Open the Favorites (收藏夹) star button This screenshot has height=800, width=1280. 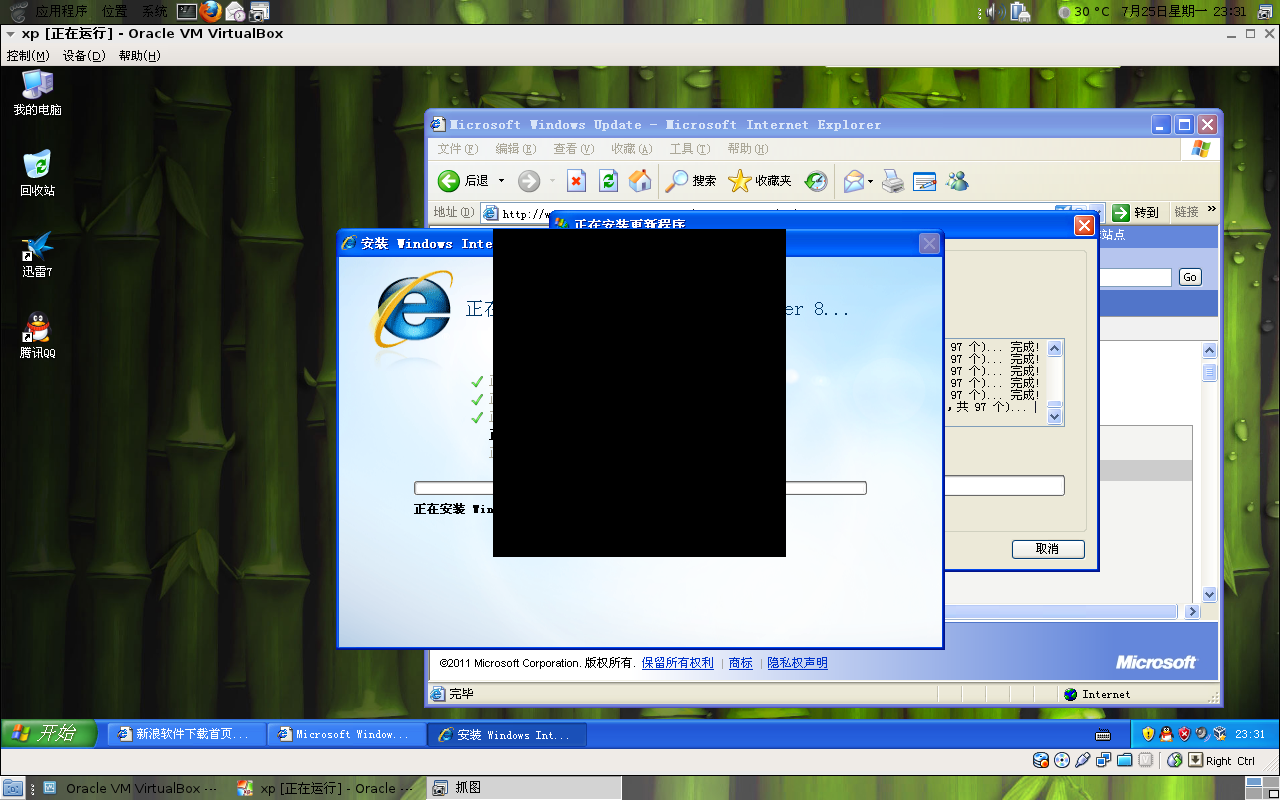(760, 181)
